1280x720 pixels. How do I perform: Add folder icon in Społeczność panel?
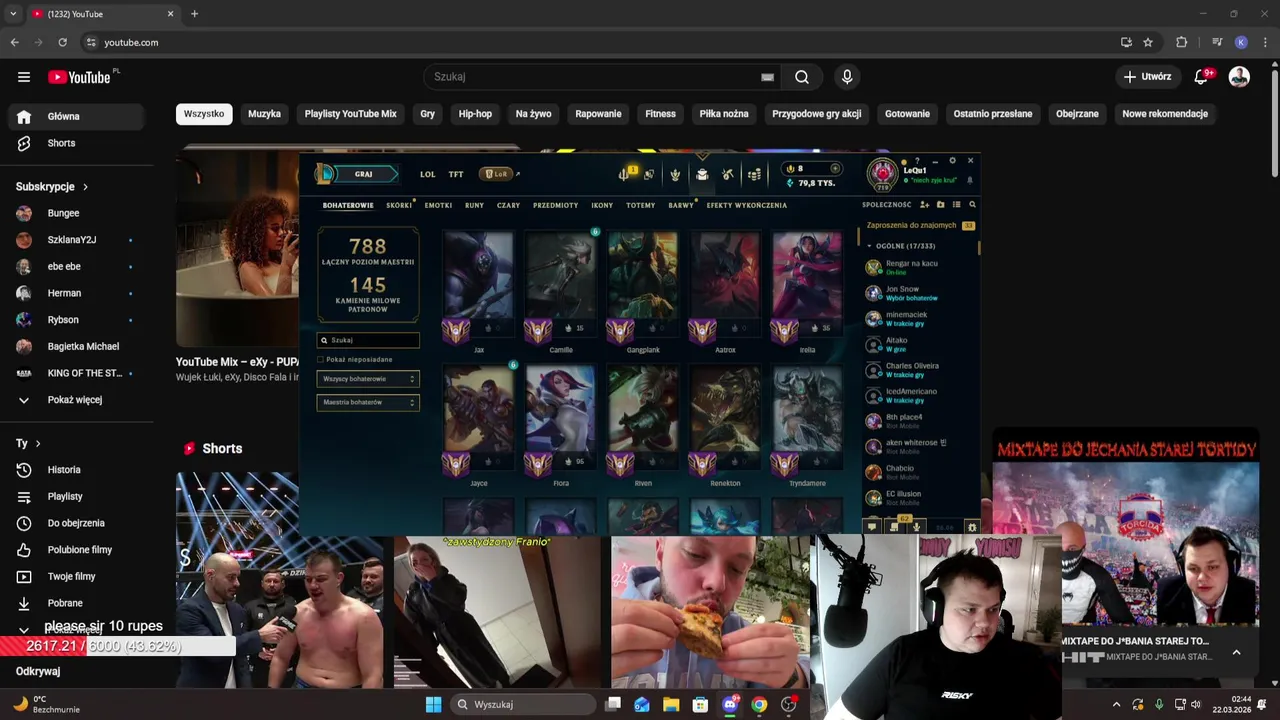pyautogui.click(x=940, y=205)
